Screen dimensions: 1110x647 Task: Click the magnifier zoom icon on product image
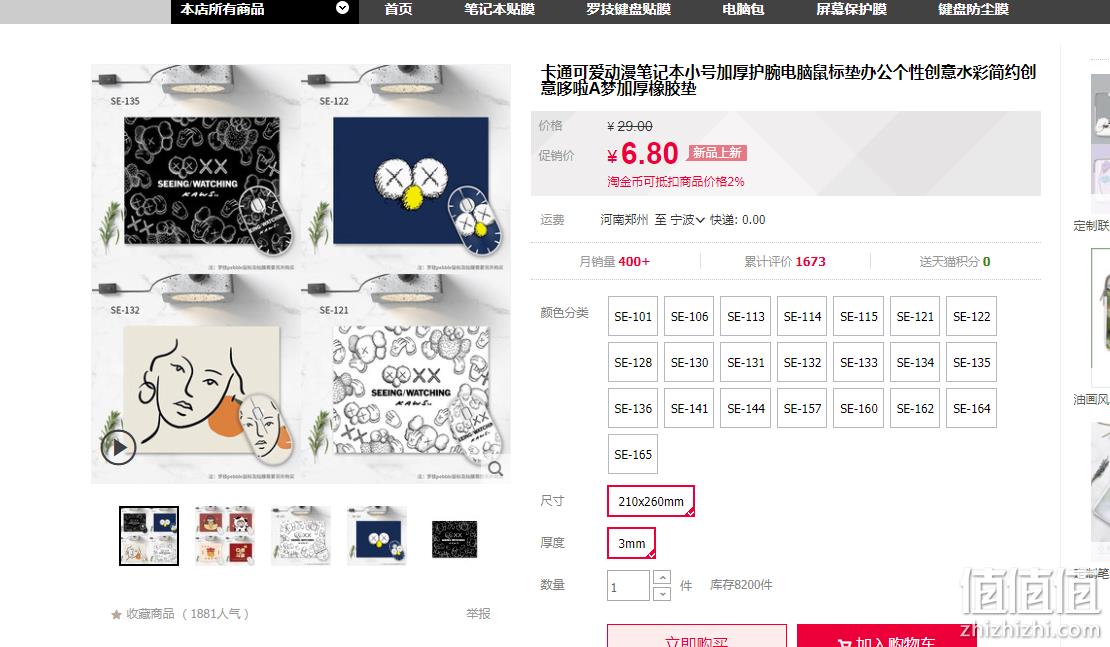click(x=496, y=469)
